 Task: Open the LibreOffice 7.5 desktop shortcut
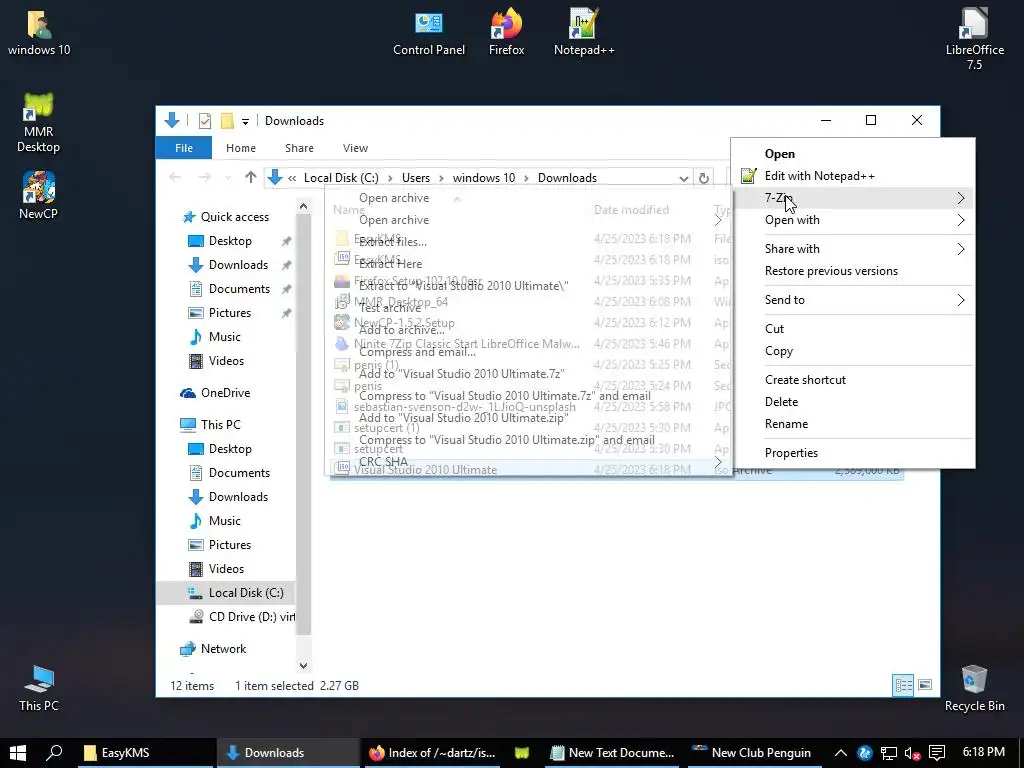coord(974,38)
